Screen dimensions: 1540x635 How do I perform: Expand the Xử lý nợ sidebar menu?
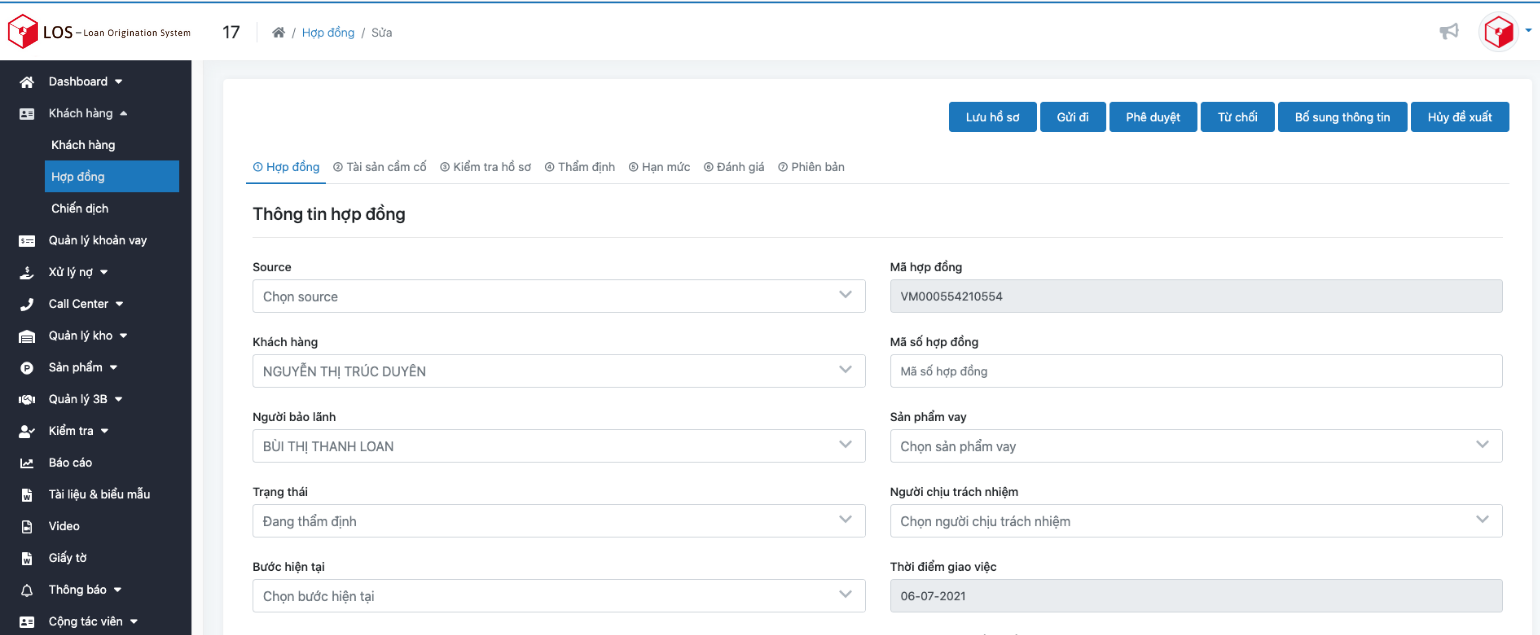click(78, 272)
